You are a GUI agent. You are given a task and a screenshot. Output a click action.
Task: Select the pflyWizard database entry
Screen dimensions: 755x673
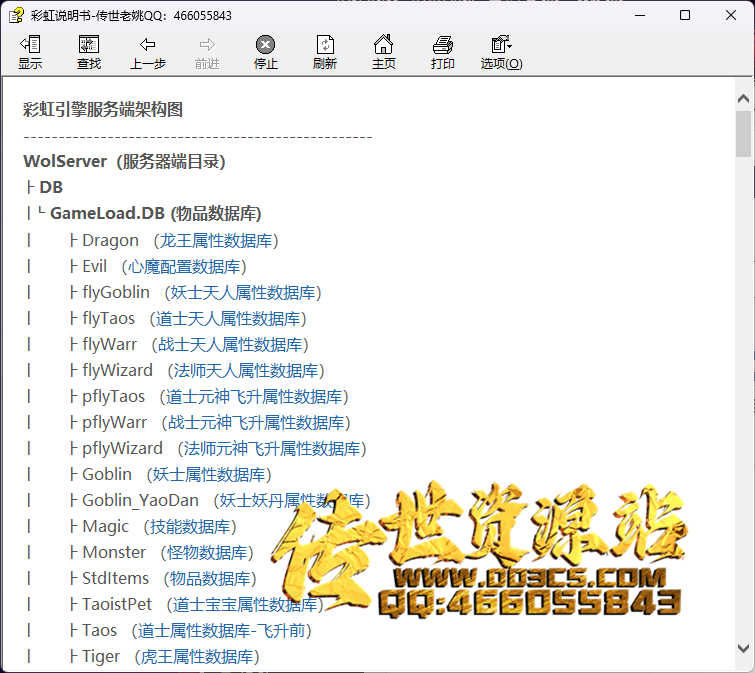coord(122,448)
